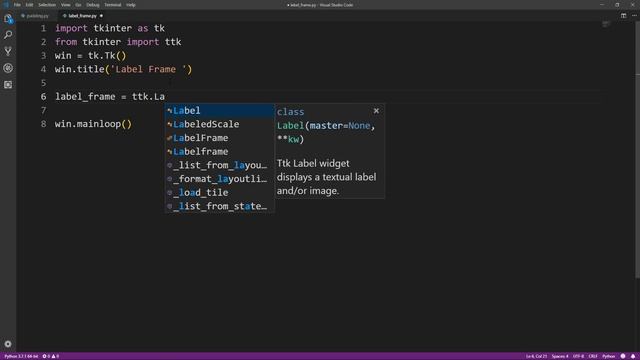Open the Help menu
This screenshot has height=360, width=640.
[131, 5]
